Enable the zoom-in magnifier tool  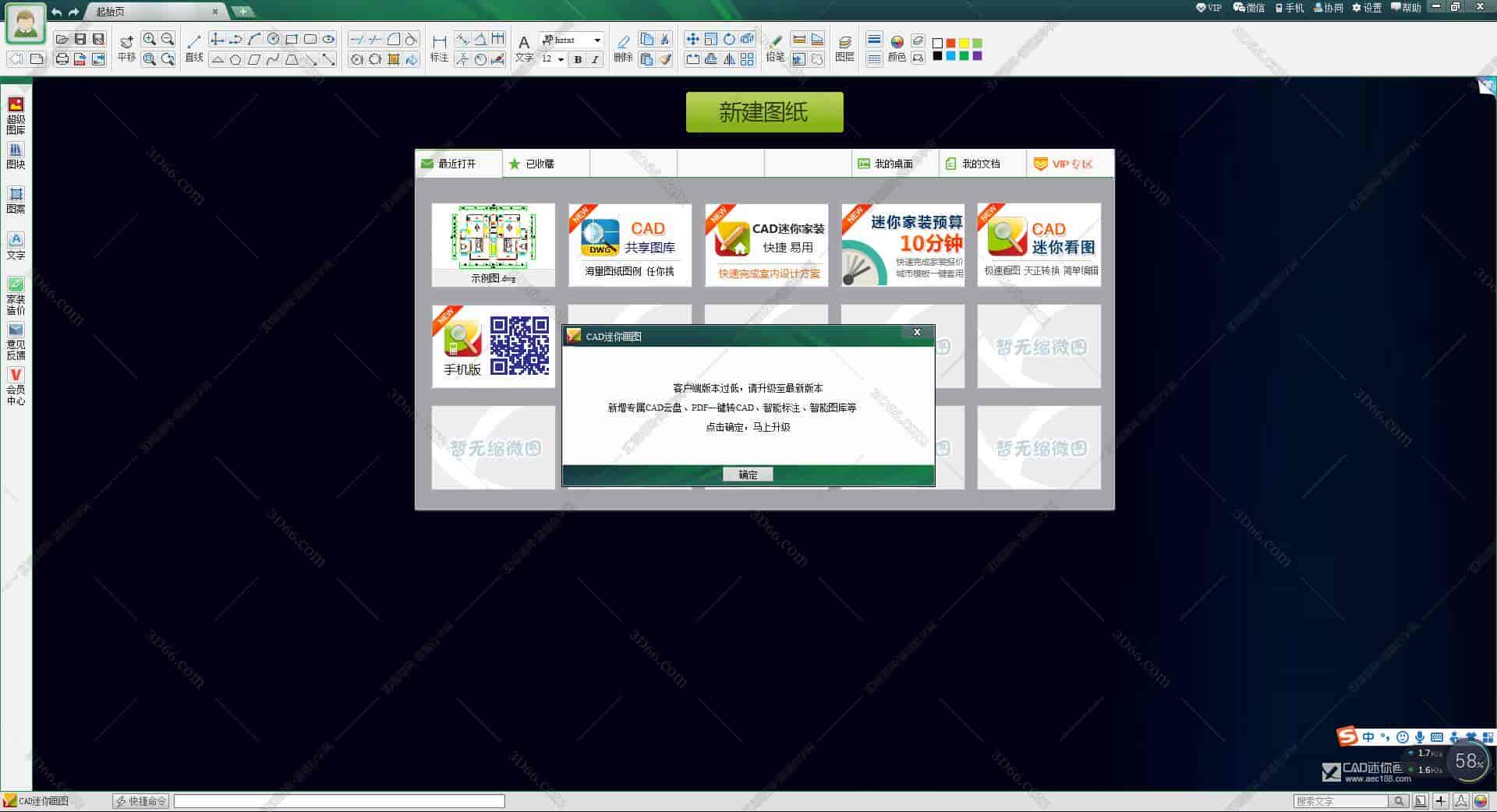click(x=150, y=38)
